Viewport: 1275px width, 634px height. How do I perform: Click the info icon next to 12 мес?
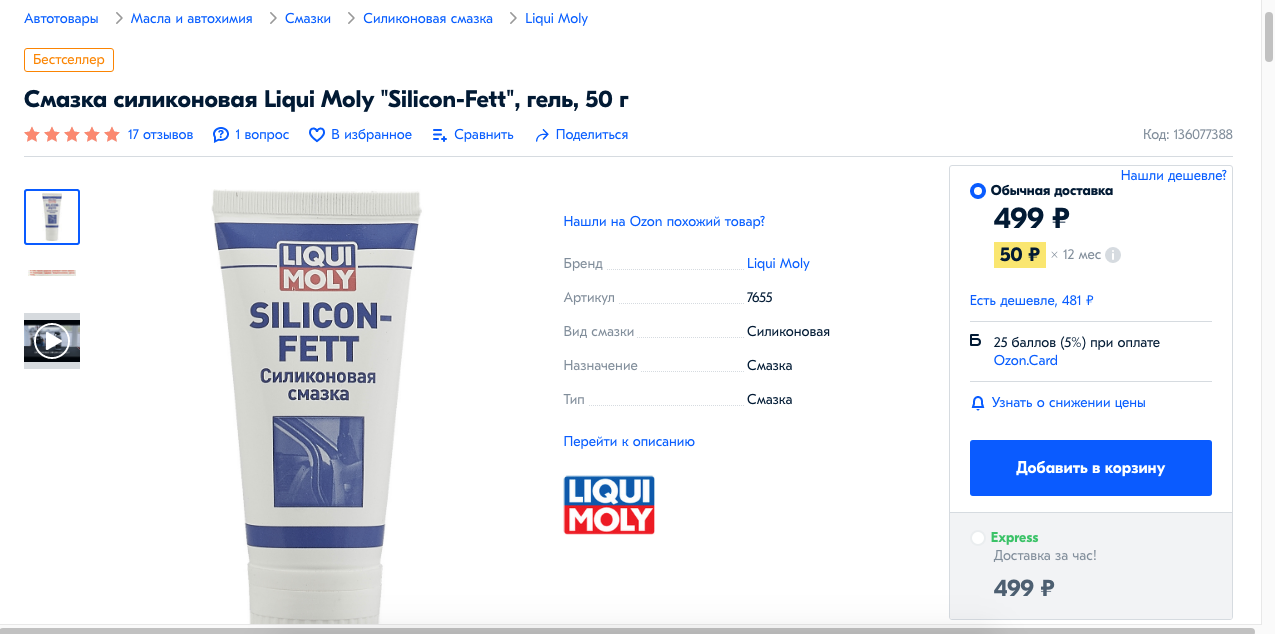tap(1113, 255)
